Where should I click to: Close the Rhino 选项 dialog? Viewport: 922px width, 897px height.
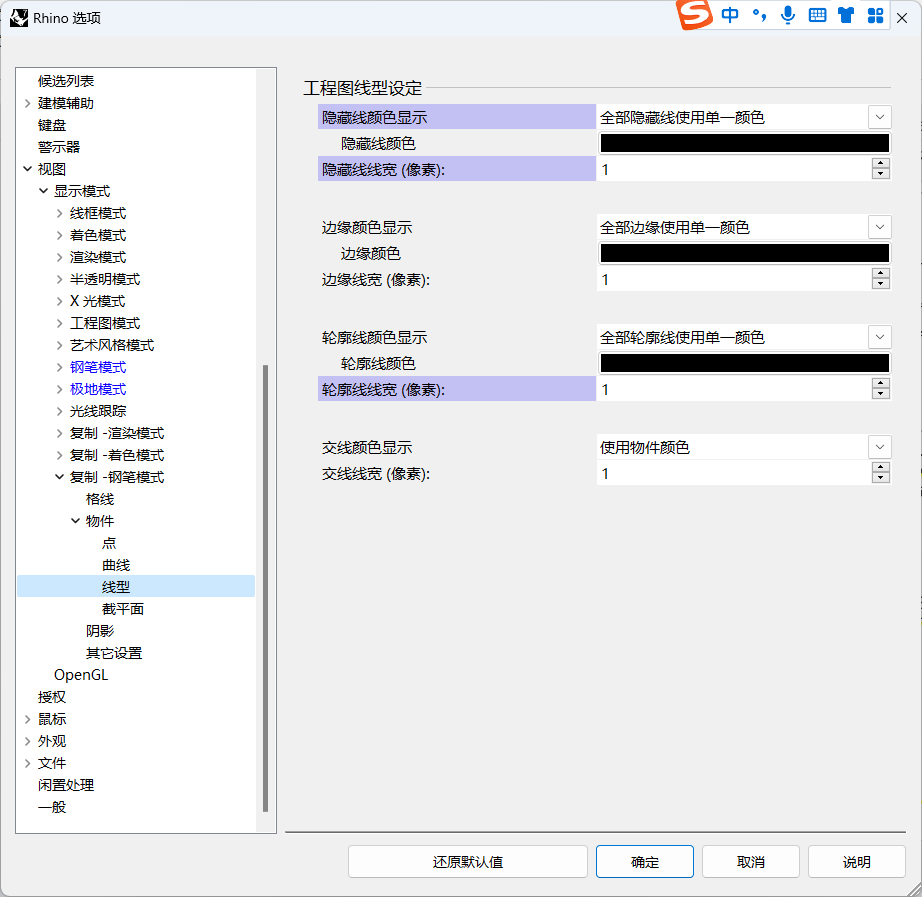click(x=902, y=18)
